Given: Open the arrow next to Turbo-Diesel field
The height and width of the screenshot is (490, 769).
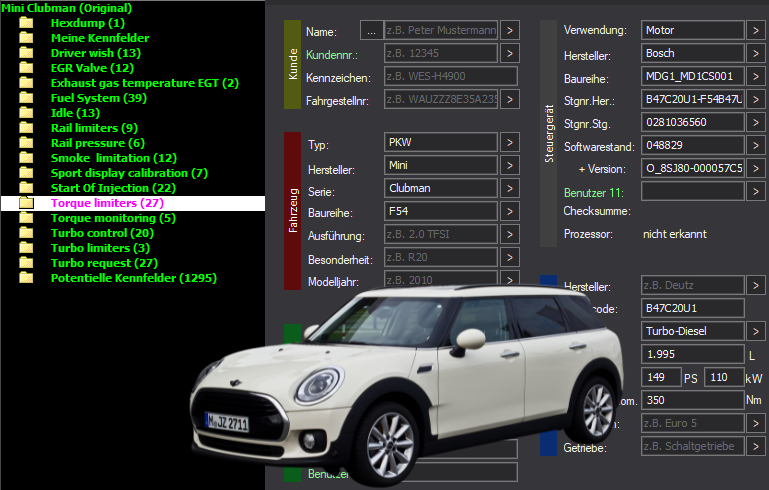Looking at the screenshot, I should click(756, 332).
